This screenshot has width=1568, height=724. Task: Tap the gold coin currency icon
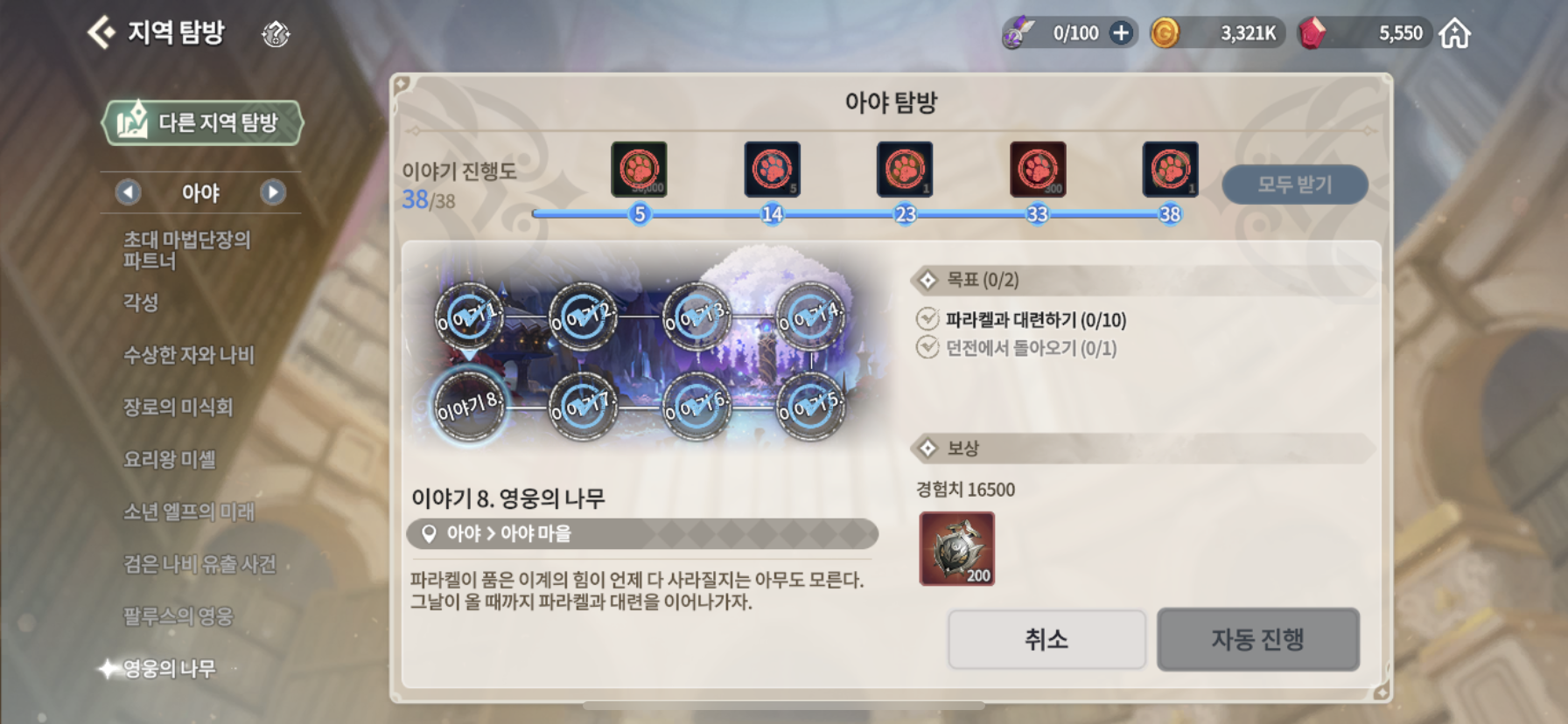pyautogui.click(x=1165, y=33)
